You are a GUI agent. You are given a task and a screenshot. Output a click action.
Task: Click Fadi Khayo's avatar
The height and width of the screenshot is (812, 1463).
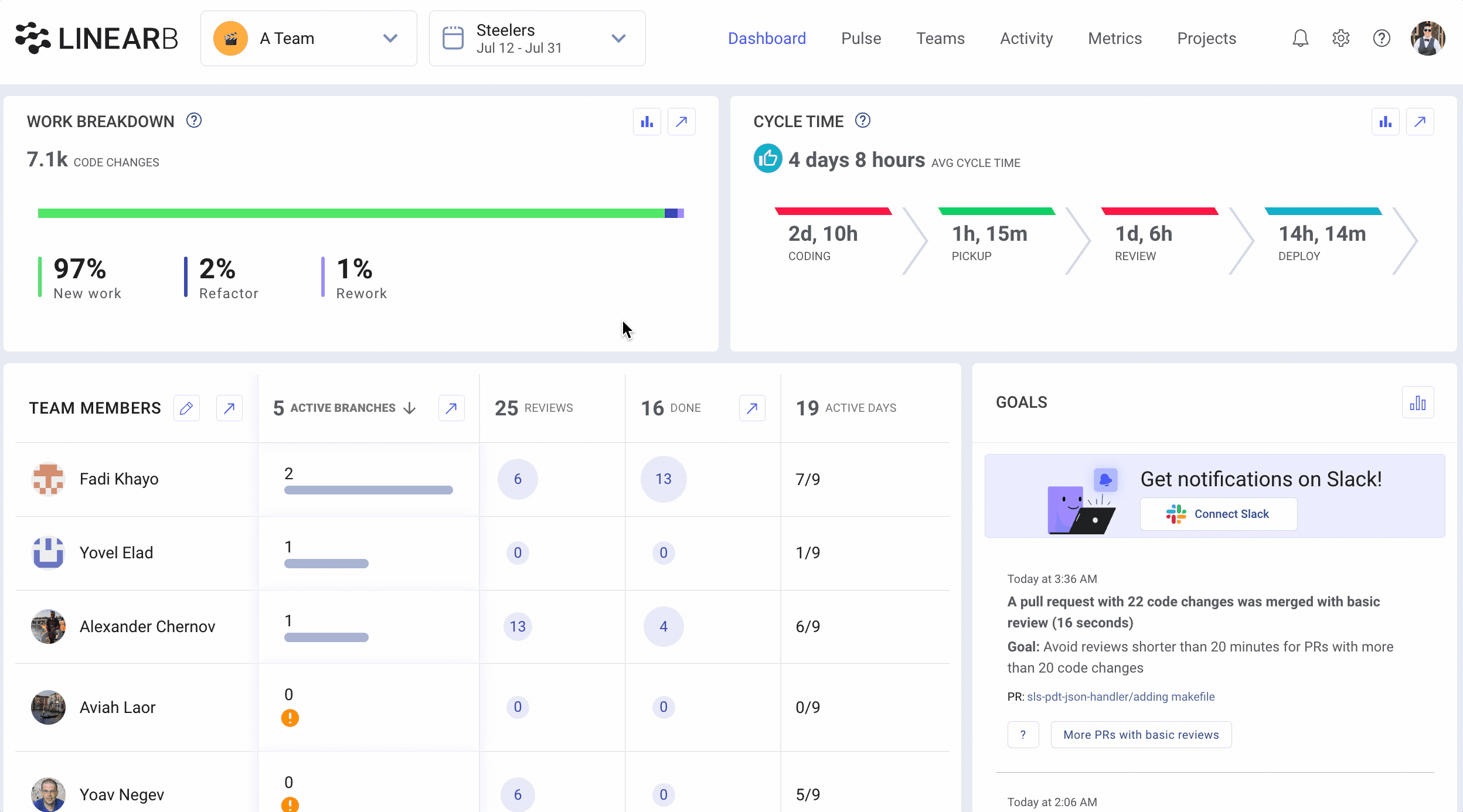48,479
